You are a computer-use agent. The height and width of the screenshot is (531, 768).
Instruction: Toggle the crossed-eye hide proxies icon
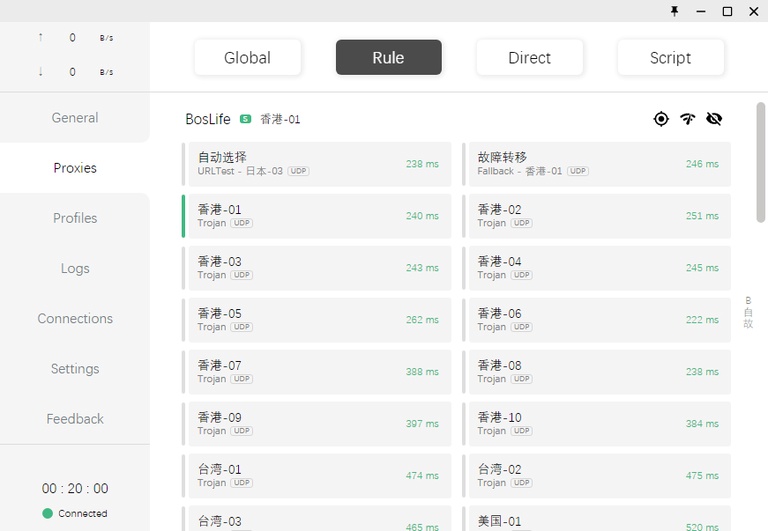coord(714,119)
